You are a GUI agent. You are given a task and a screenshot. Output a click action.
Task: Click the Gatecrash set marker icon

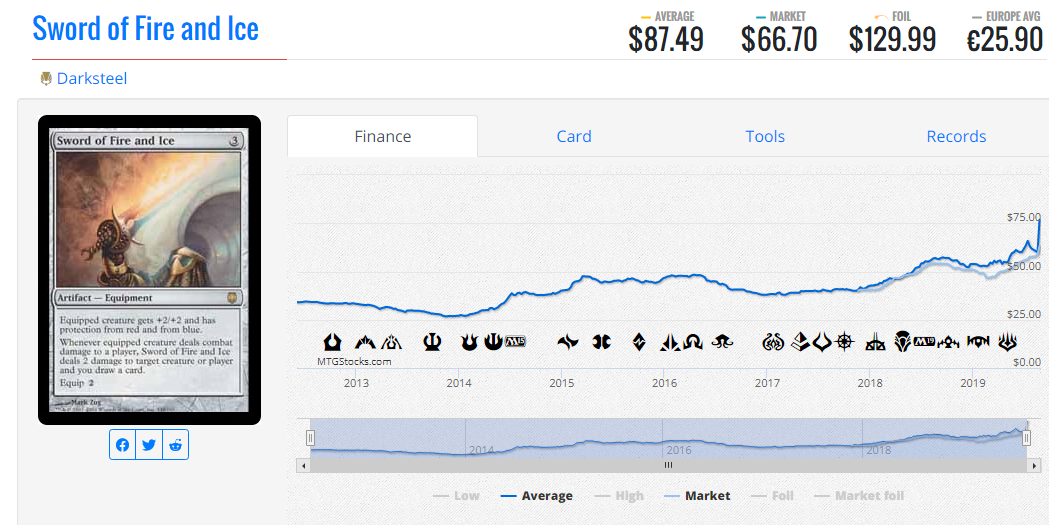(365, 342)
